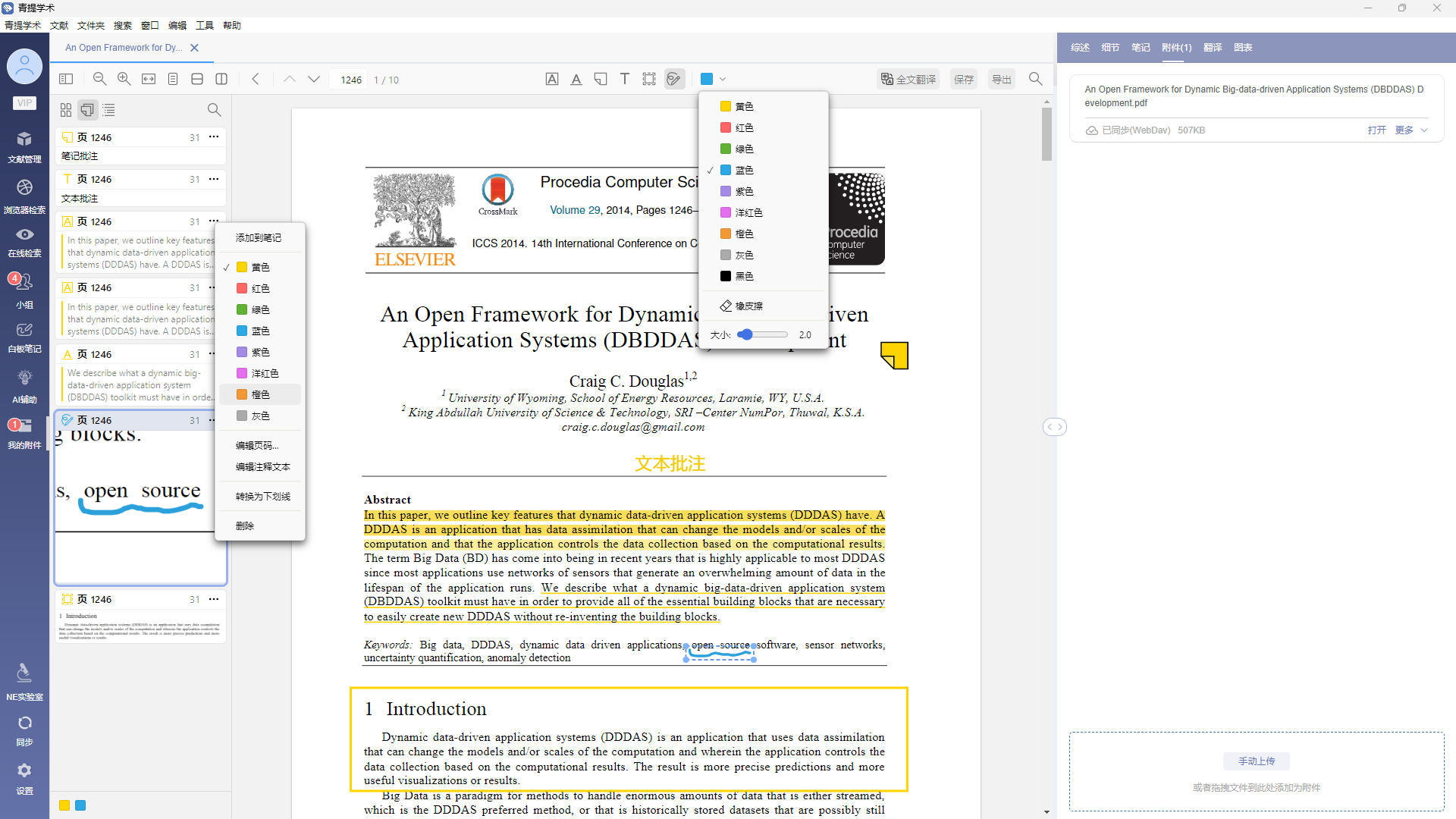Select the text annotation T tool
This screenshot has height=819, width=1456.
click(624, 79)
